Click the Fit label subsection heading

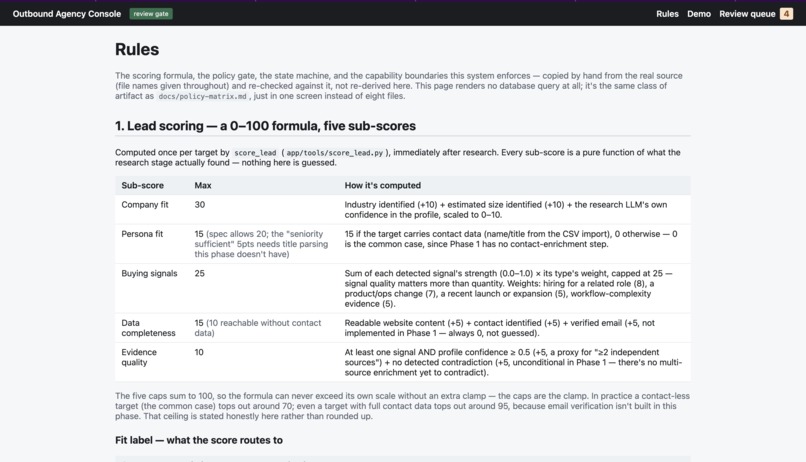coord(199,440)
